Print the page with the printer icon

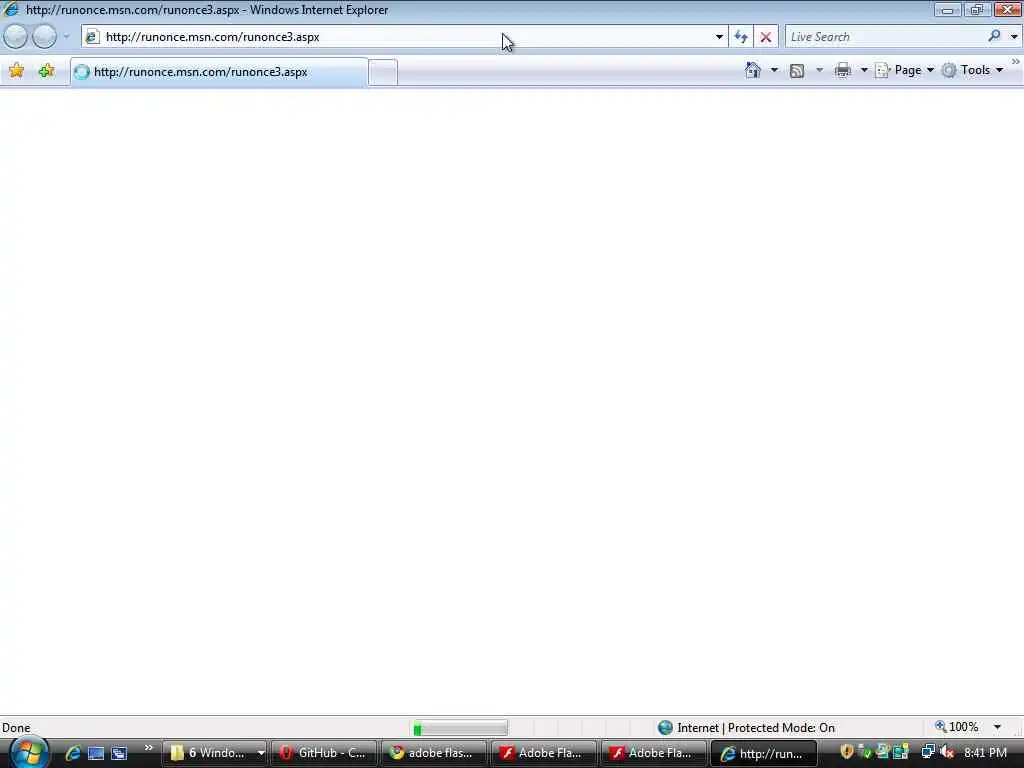(x=842, y=70)
